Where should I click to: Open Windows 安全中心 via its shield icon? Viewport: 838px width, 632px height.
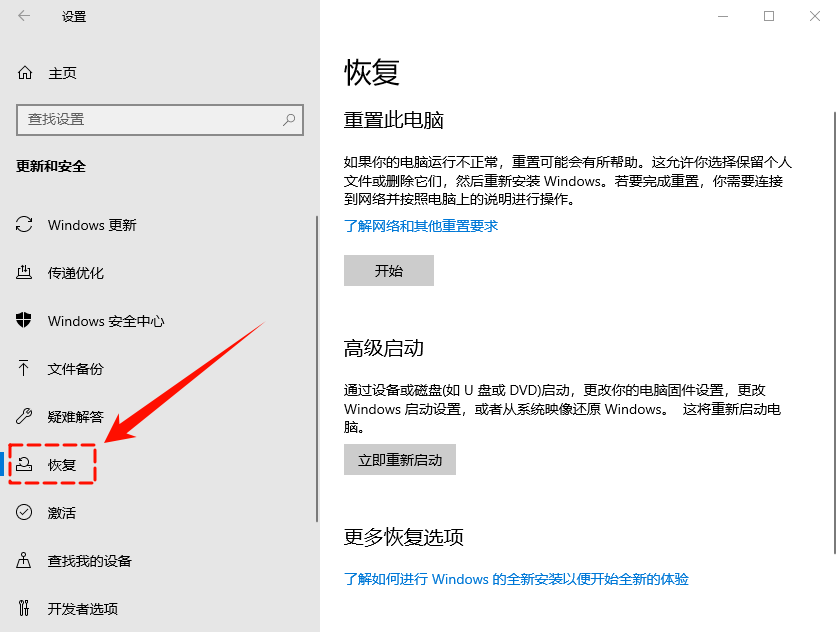click(23, 321)
